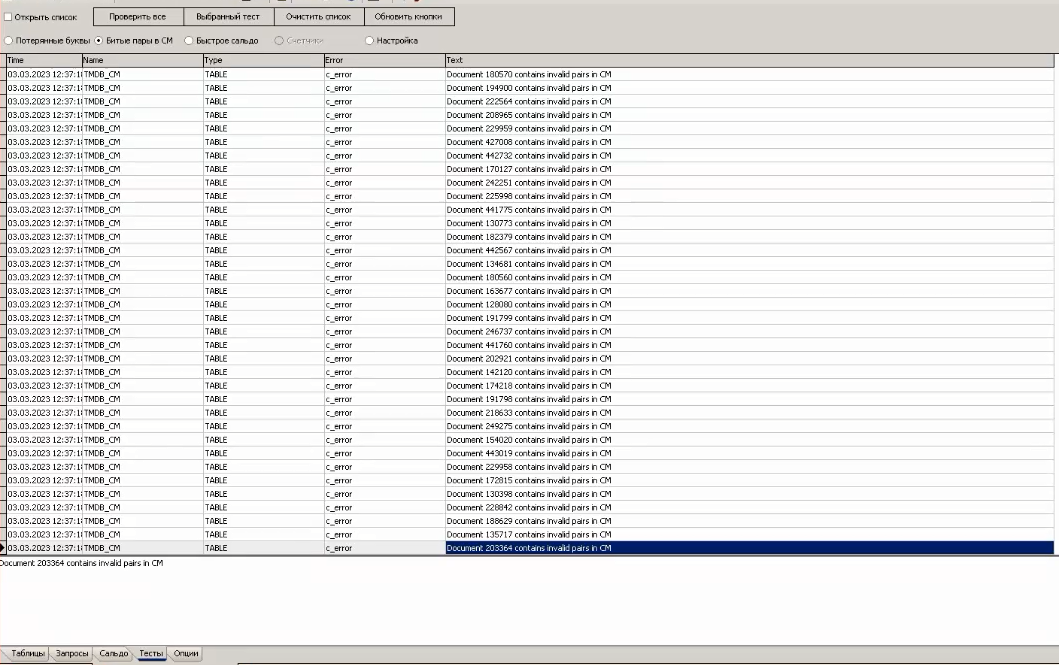Run the 'Выбранный тест' button
Viewport: 1059px width, 665px height.
pyautogui.click(x=228, y=17)
